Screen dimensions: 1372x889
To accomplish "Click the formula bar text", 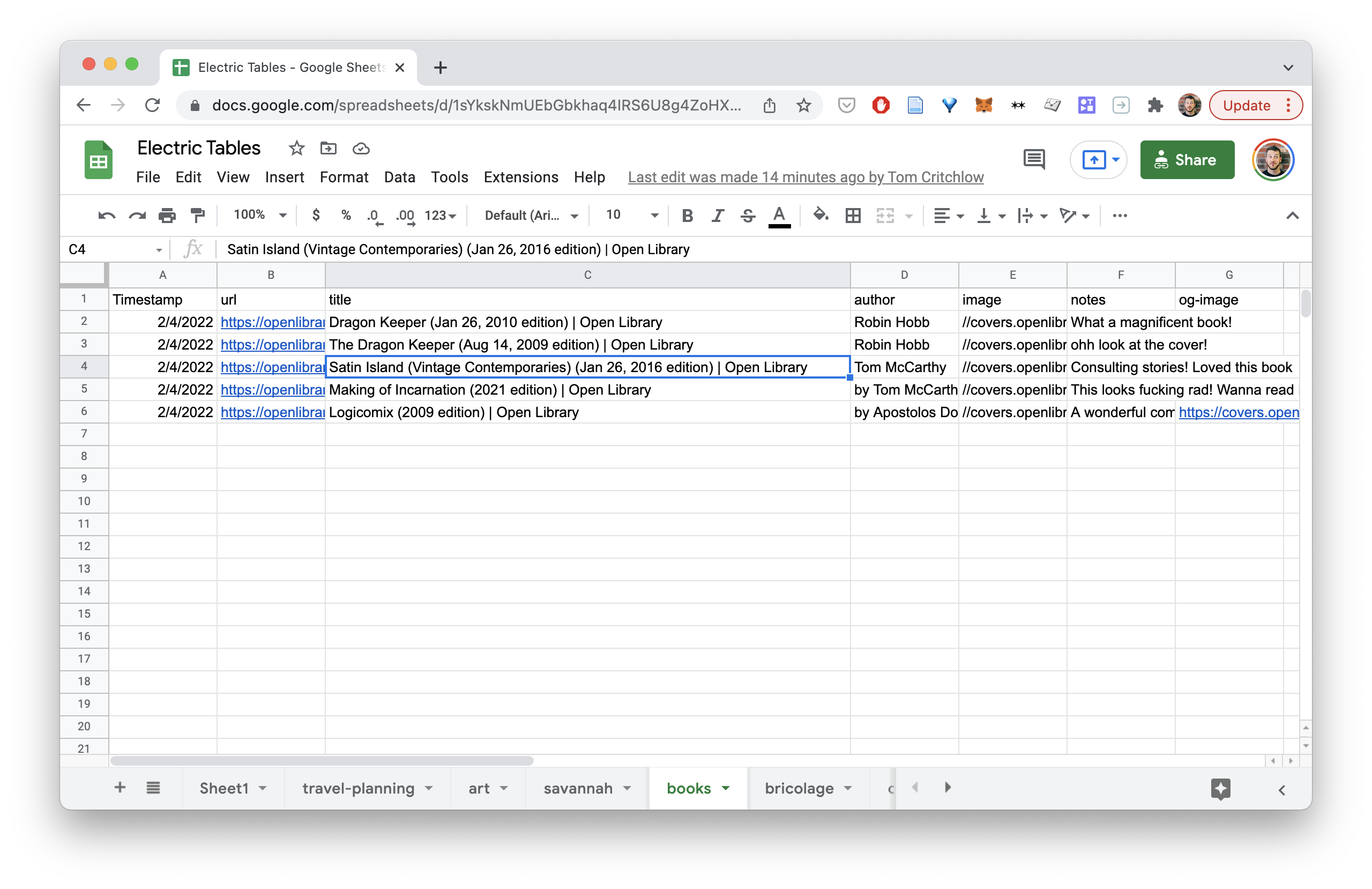I will click(458, 249).
